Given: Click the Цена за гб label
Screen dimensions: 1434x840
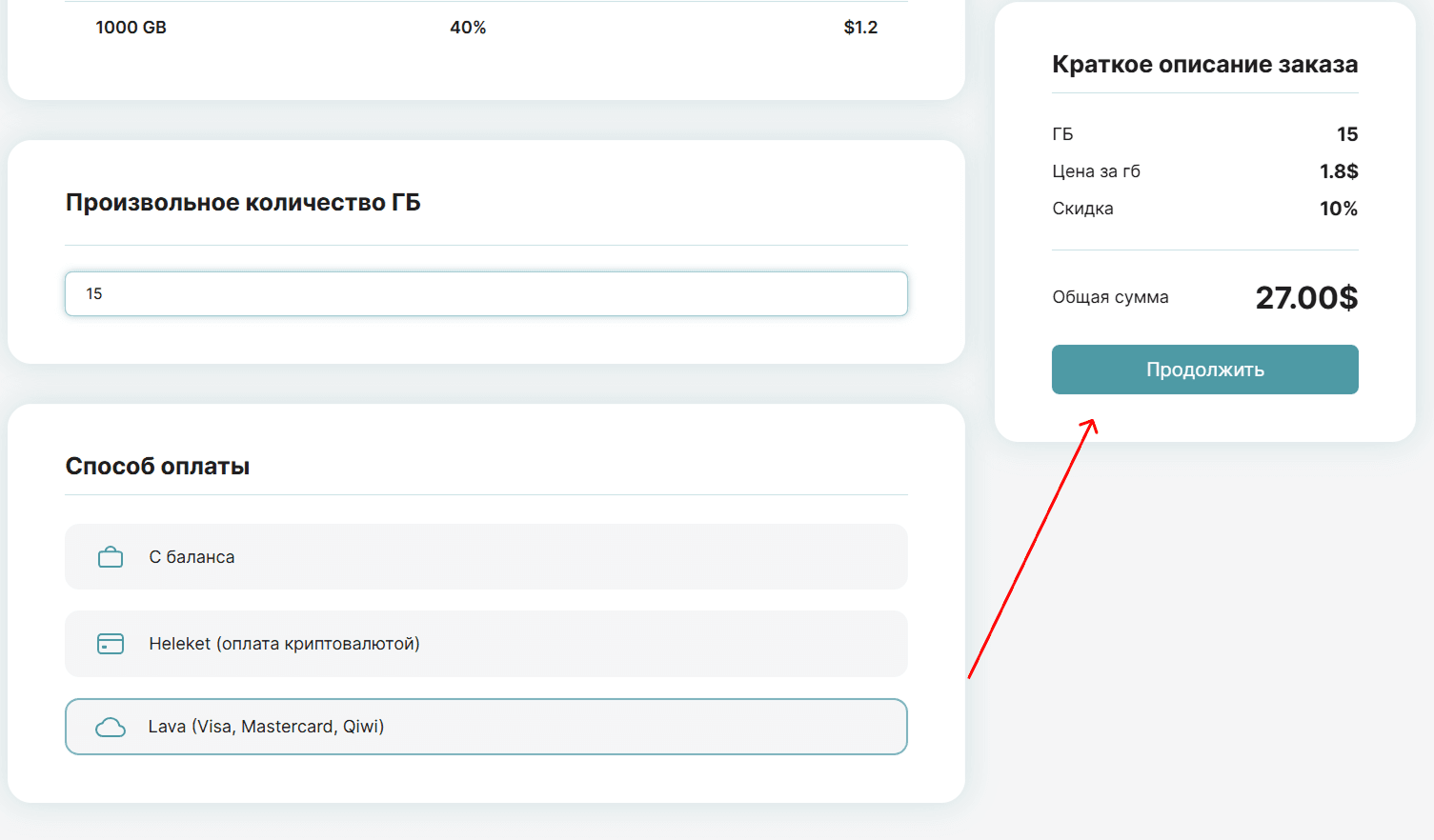Looking at the screenshot, I should point(1096,171).
